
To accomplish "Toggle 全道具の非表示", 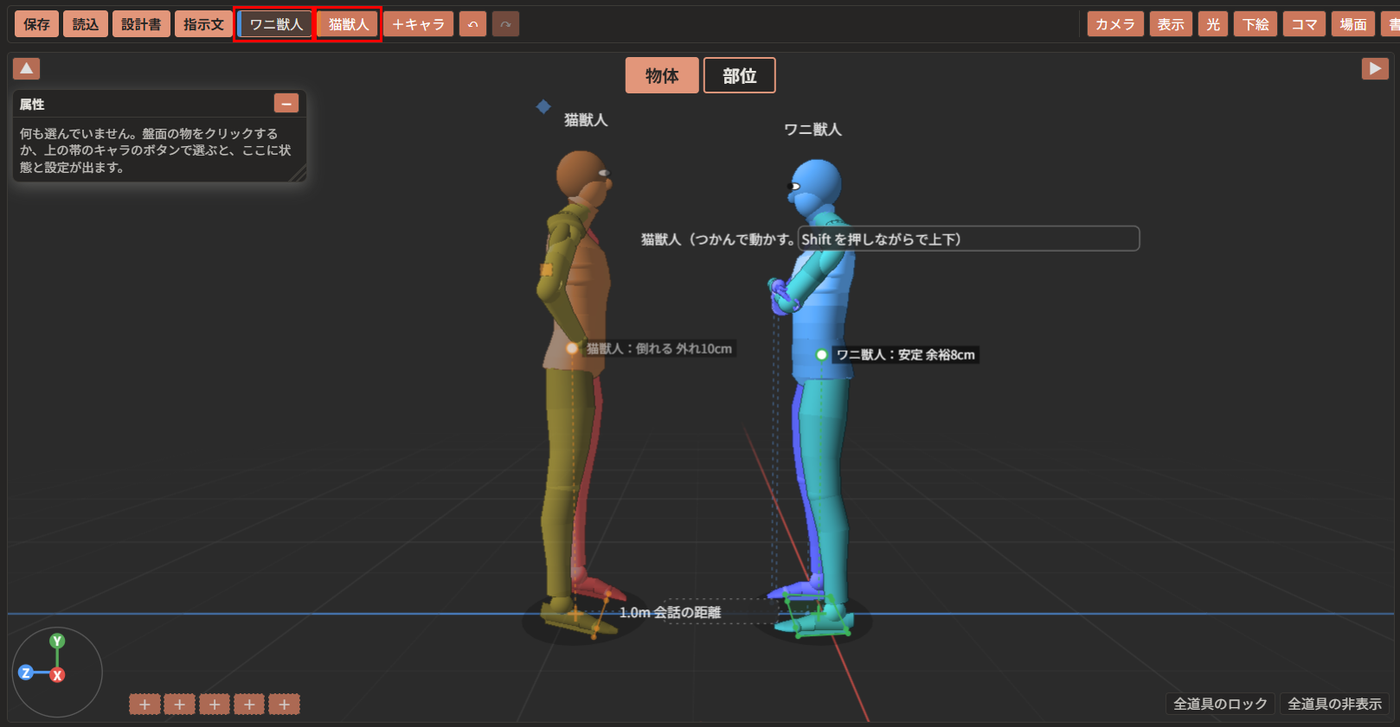I will (x=1335, y=704).
